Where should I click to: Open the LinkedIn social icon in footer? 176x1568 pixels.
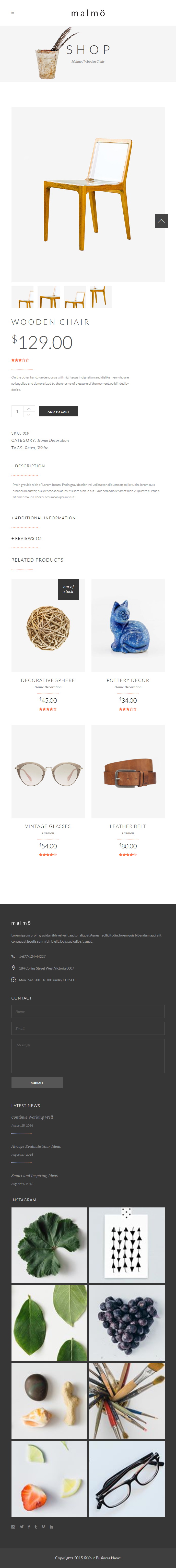click(x=51, y=1526)
